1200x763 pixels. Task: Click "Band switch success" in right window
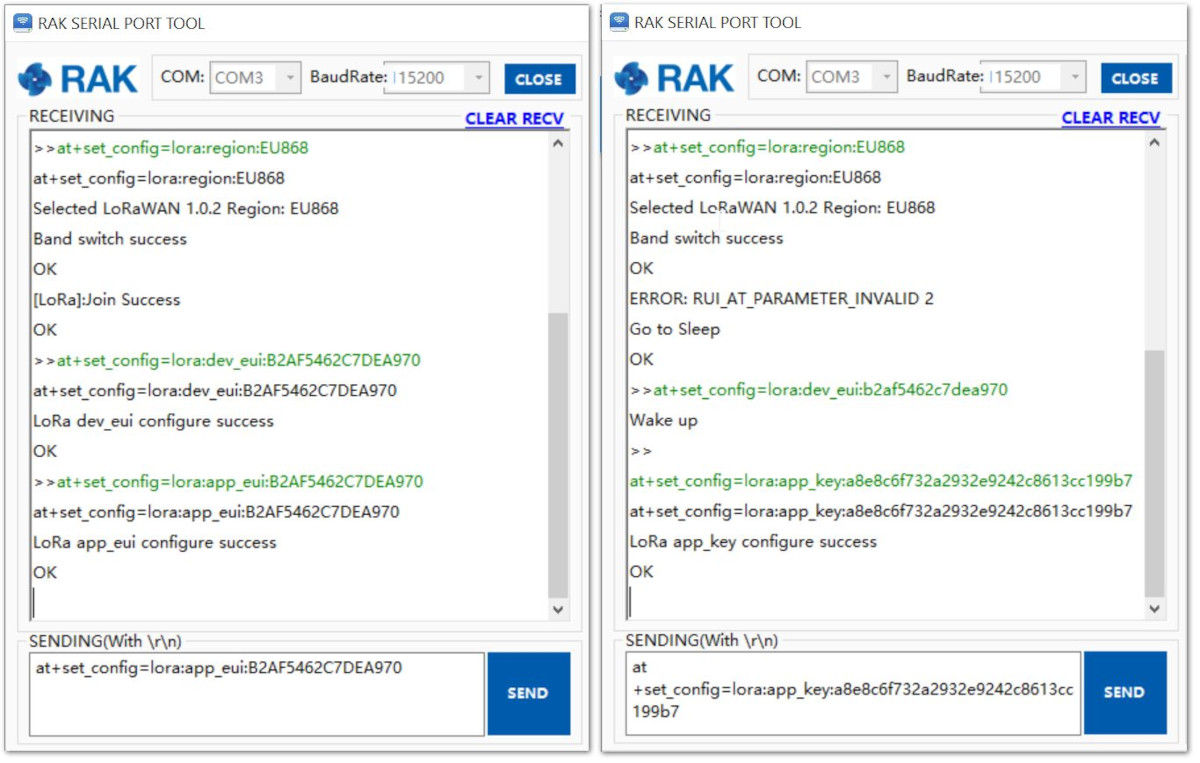coord(707,238)
